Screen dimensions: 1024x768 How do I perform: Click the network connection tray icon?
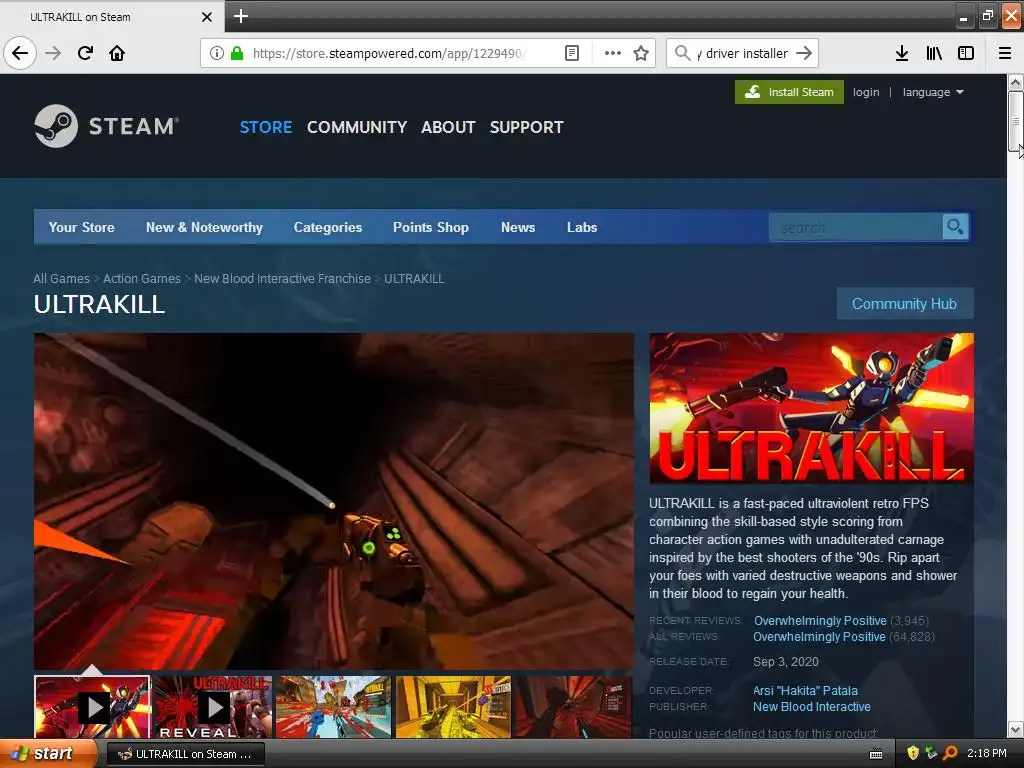[x=931, y=754]
